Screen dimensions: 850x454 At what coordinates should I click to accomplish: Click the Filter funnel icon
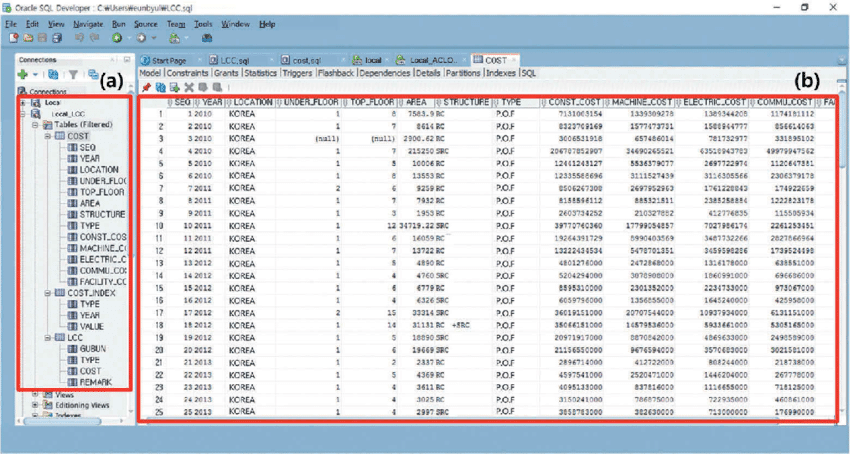[73, 74]
